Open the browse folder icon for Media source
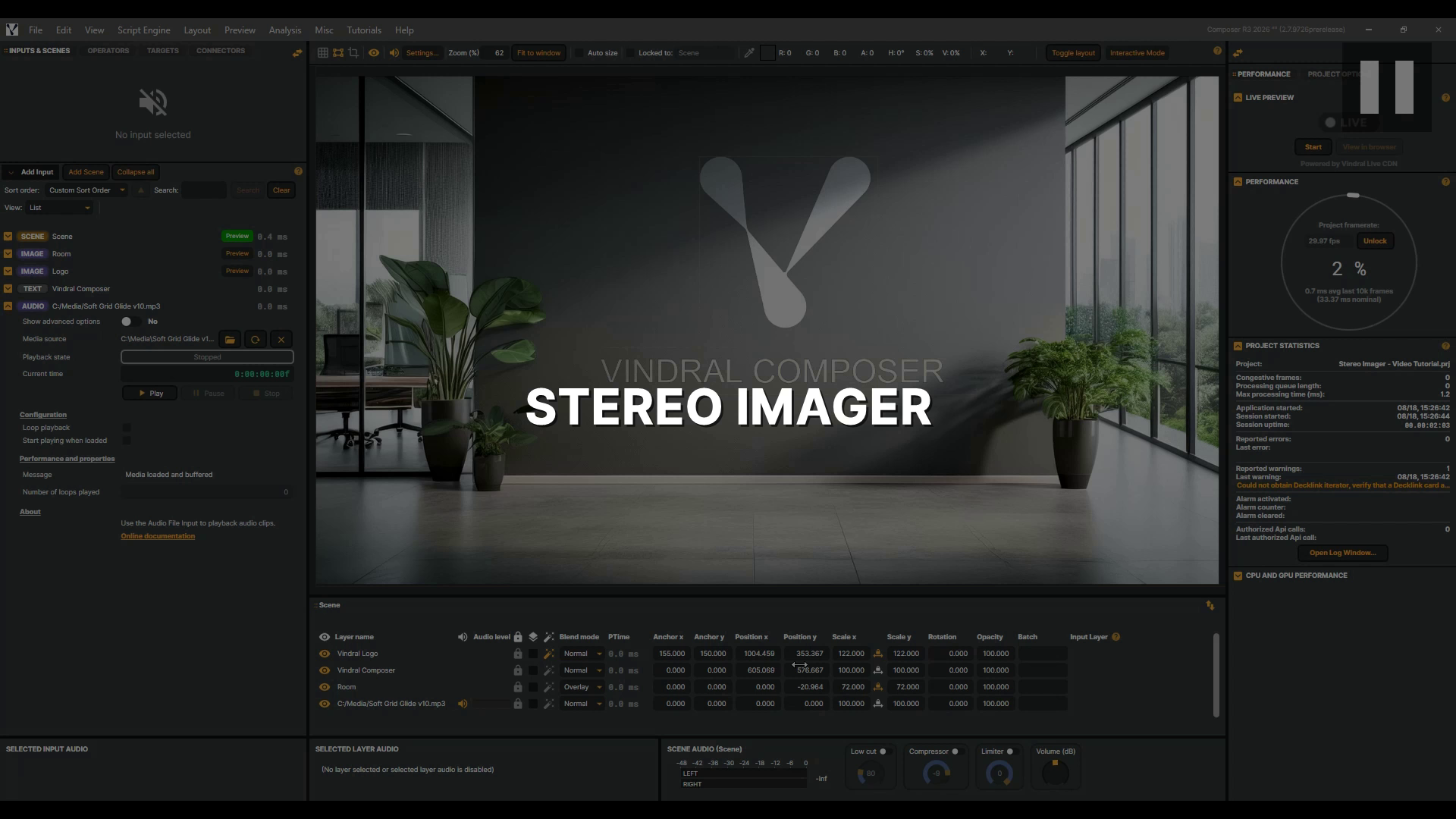Image resolution: width=1456 pixels, height=819 pixels. 230,340
